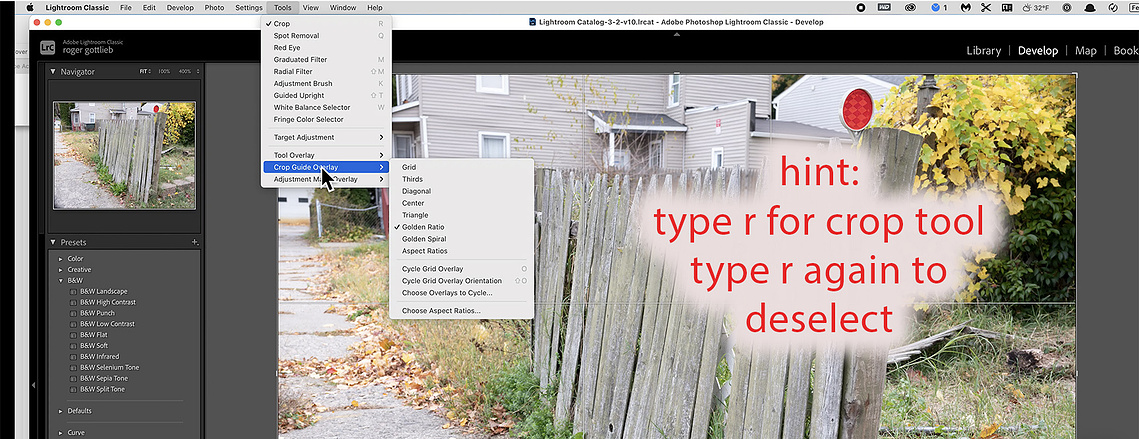
Task: Open the Malwarebytes menu bar icon
Action: 965,7
